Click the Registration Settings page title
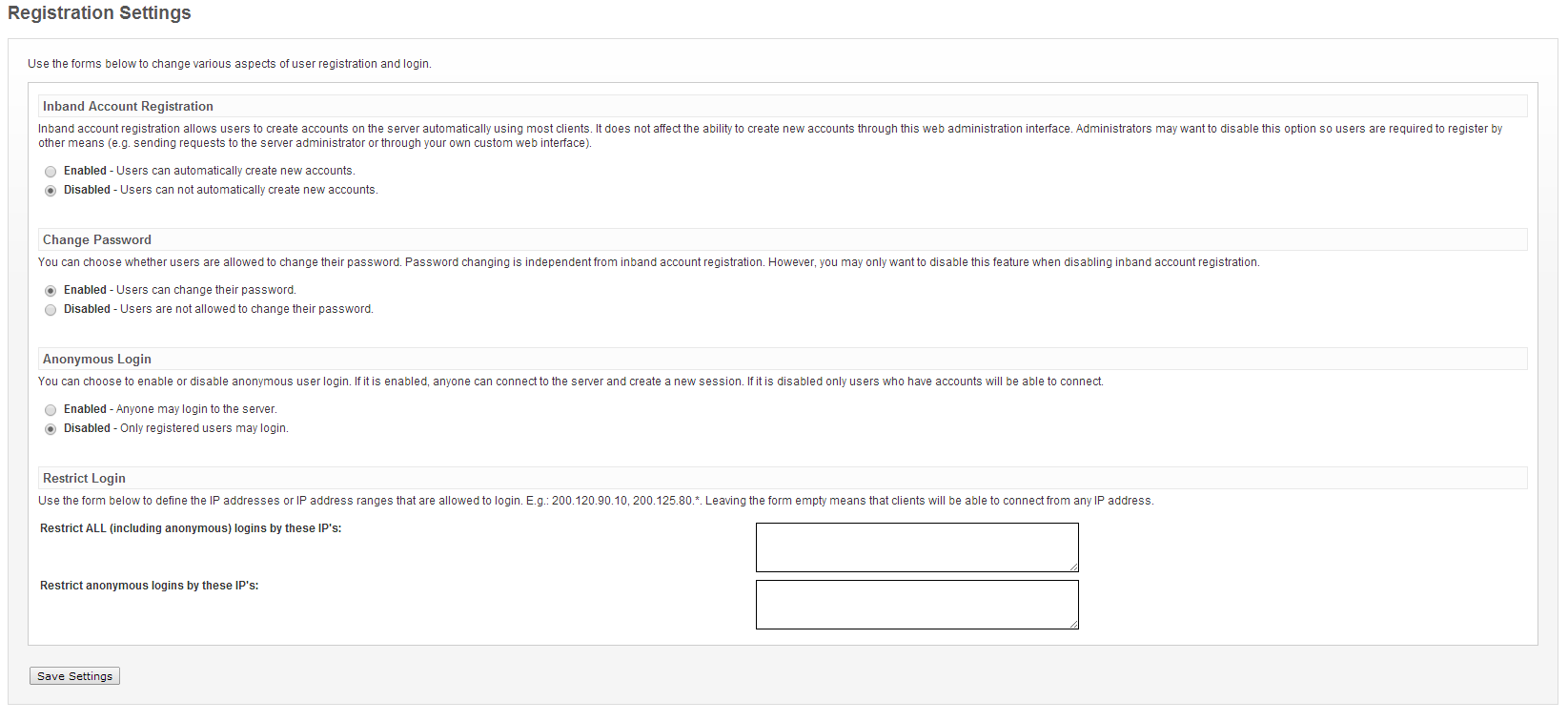The height and width of the screenshot is (722, 1568). click(x=99, y=12)
